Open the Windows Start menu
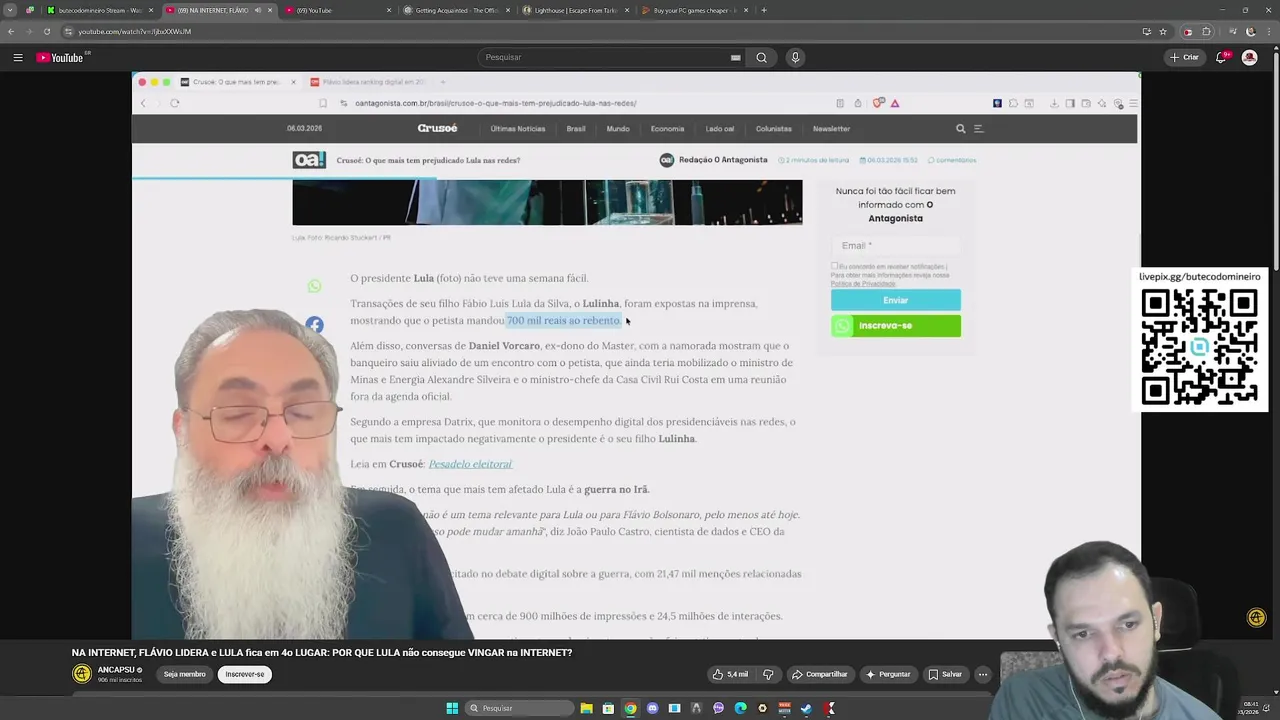 point(452,708)
